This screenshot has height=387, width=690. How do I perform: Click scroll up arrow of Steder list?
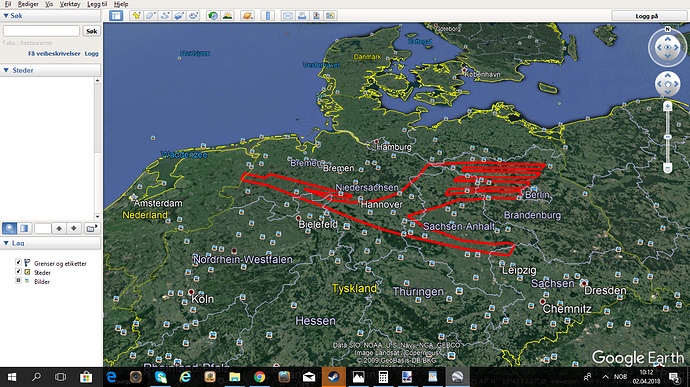point(97,80)
